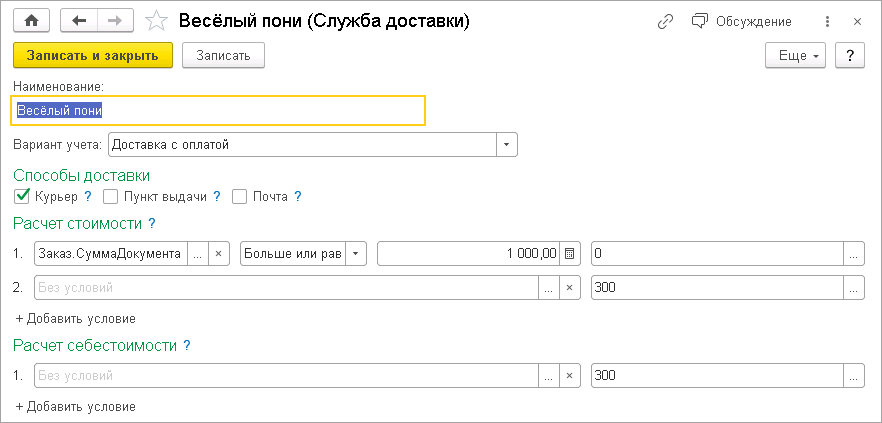Enable the Почта checkbox

[x=239, y=196]
